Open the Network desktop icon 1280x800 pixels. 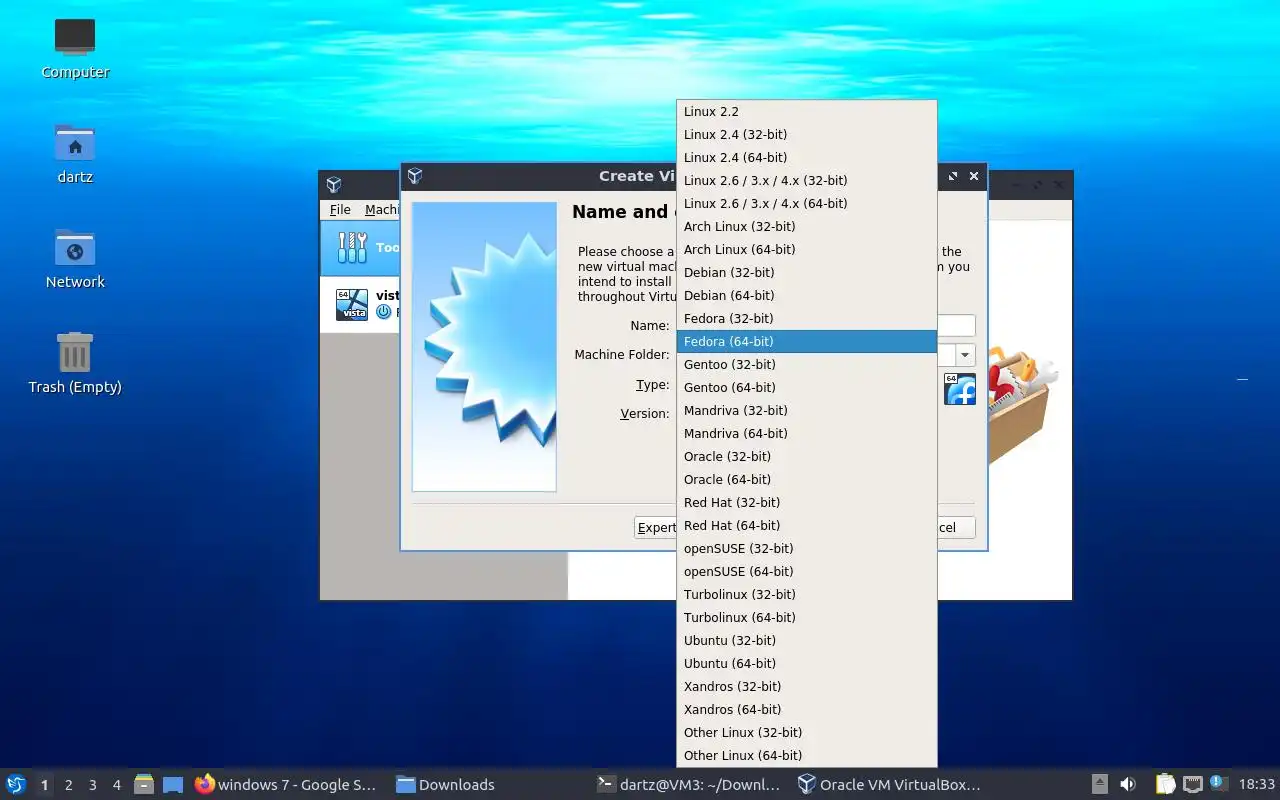click(x=75, y=249)
